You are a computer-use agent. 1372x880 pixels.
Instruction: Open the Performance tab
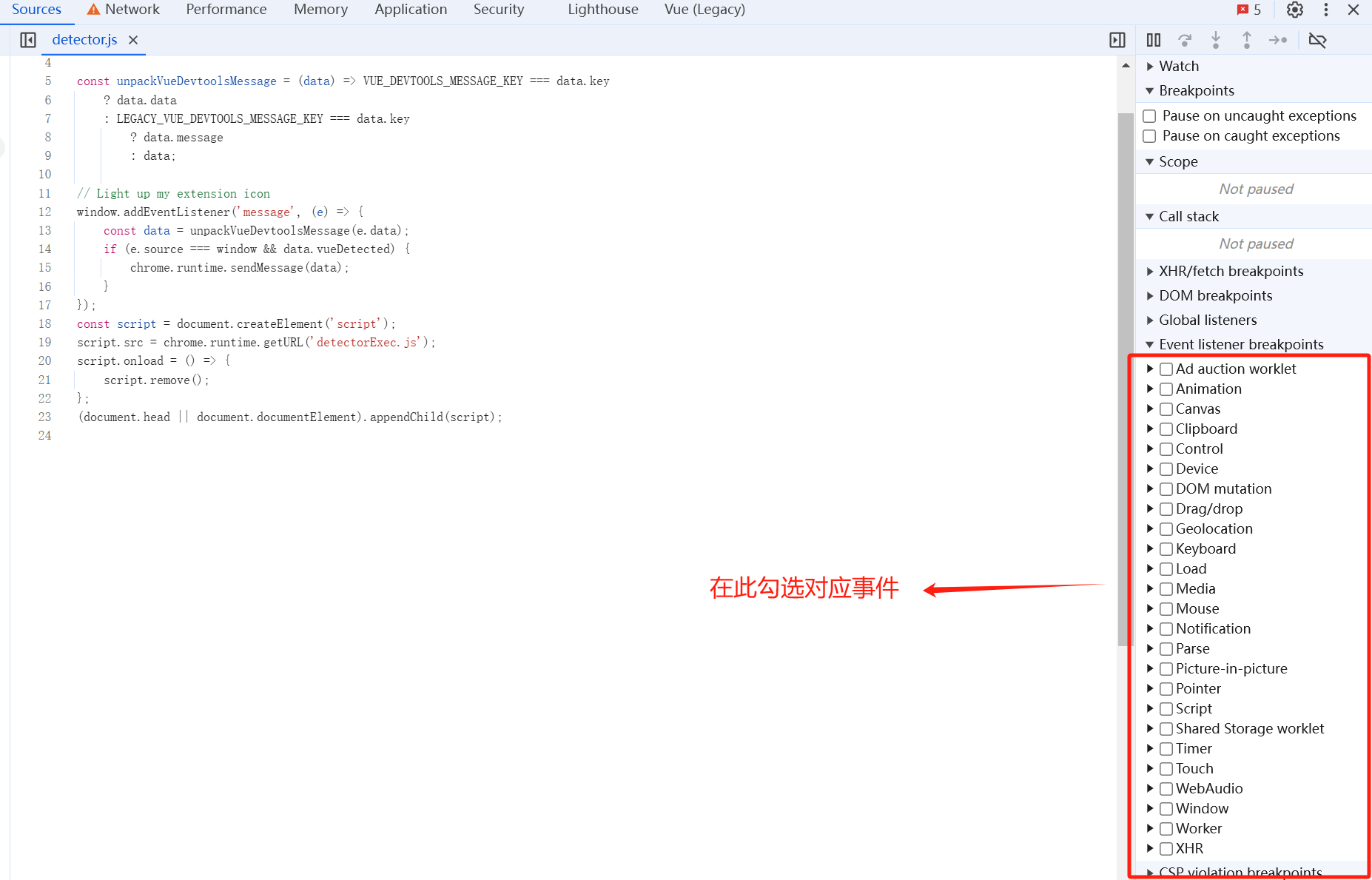point(226,10)
